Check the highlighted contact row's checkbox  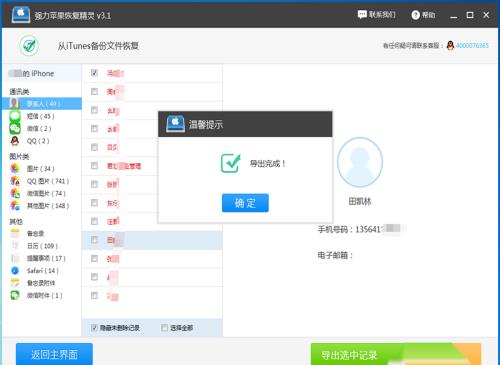(x=94, y=240)
